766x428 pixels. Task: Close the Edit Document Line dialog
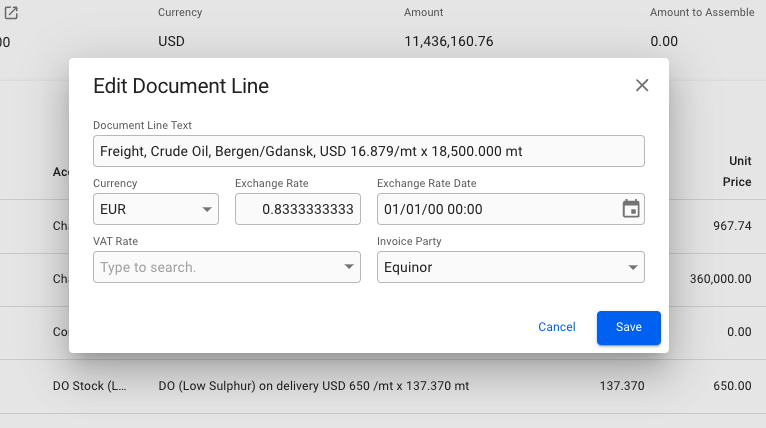[642, 86]
